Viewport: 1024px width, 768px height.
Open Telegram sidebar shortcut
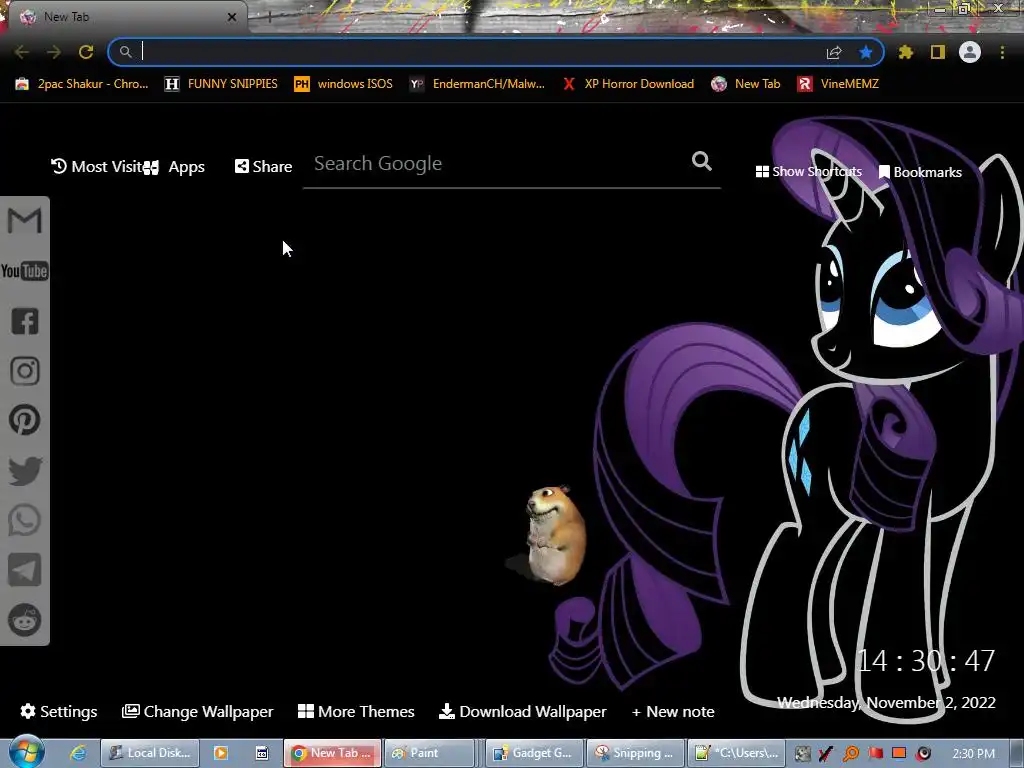24,569
